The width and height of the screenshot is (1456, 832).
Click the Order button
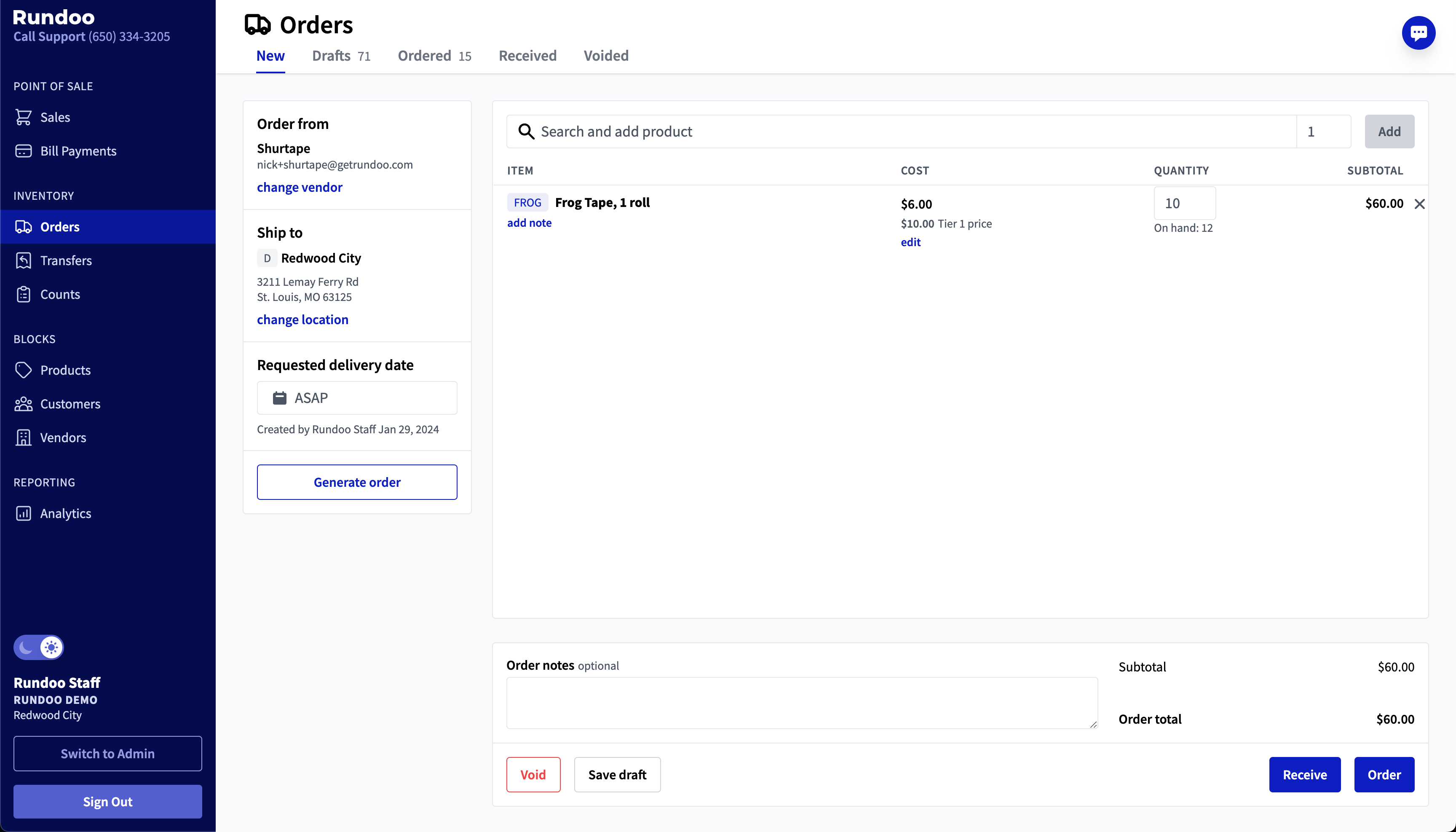[x=1384, y=775]
